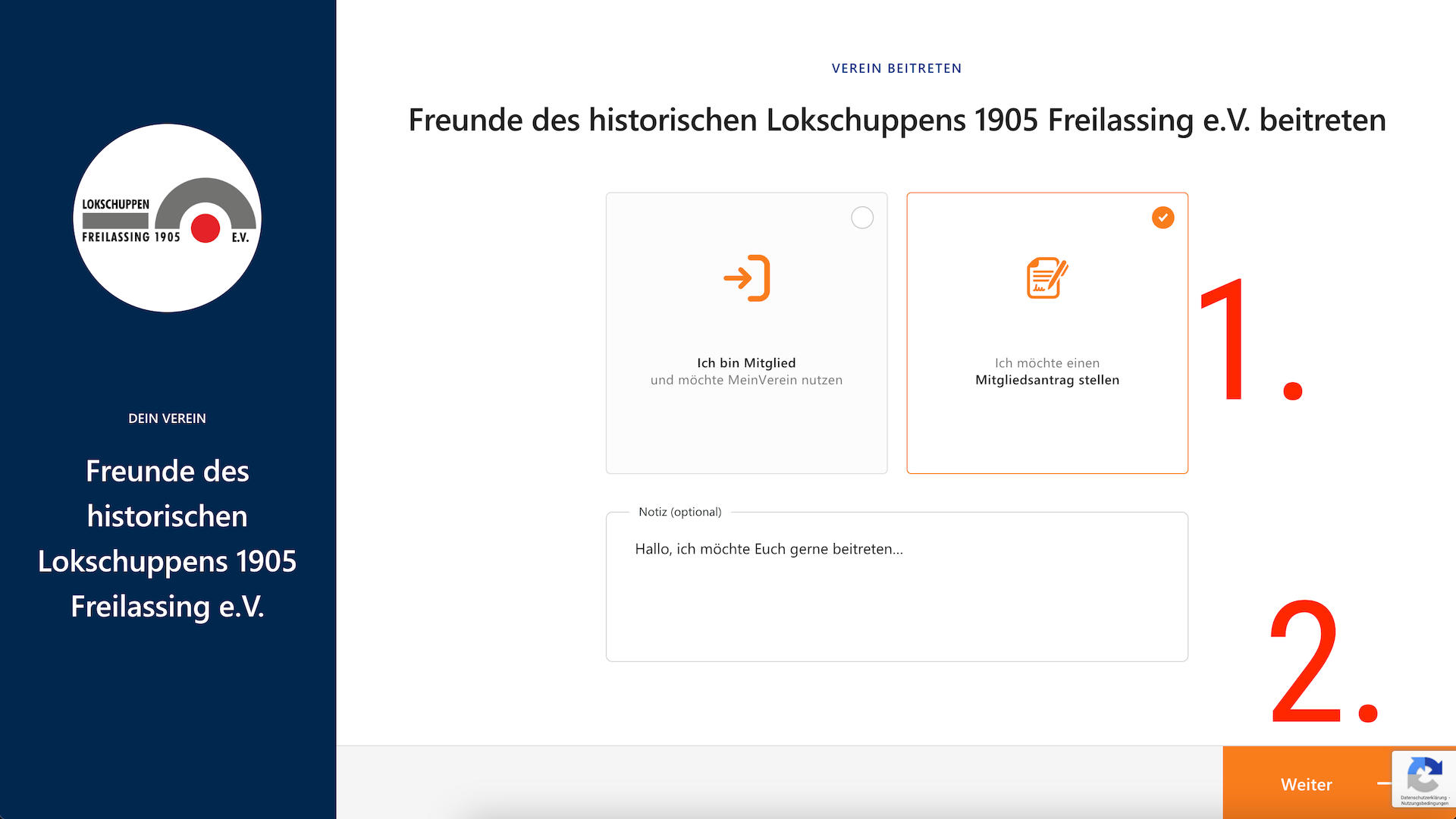Screen dimensions: 1456x819
Task: Click the DEIN VEREIN label in the sidebar
Action: tap(167, 418)
